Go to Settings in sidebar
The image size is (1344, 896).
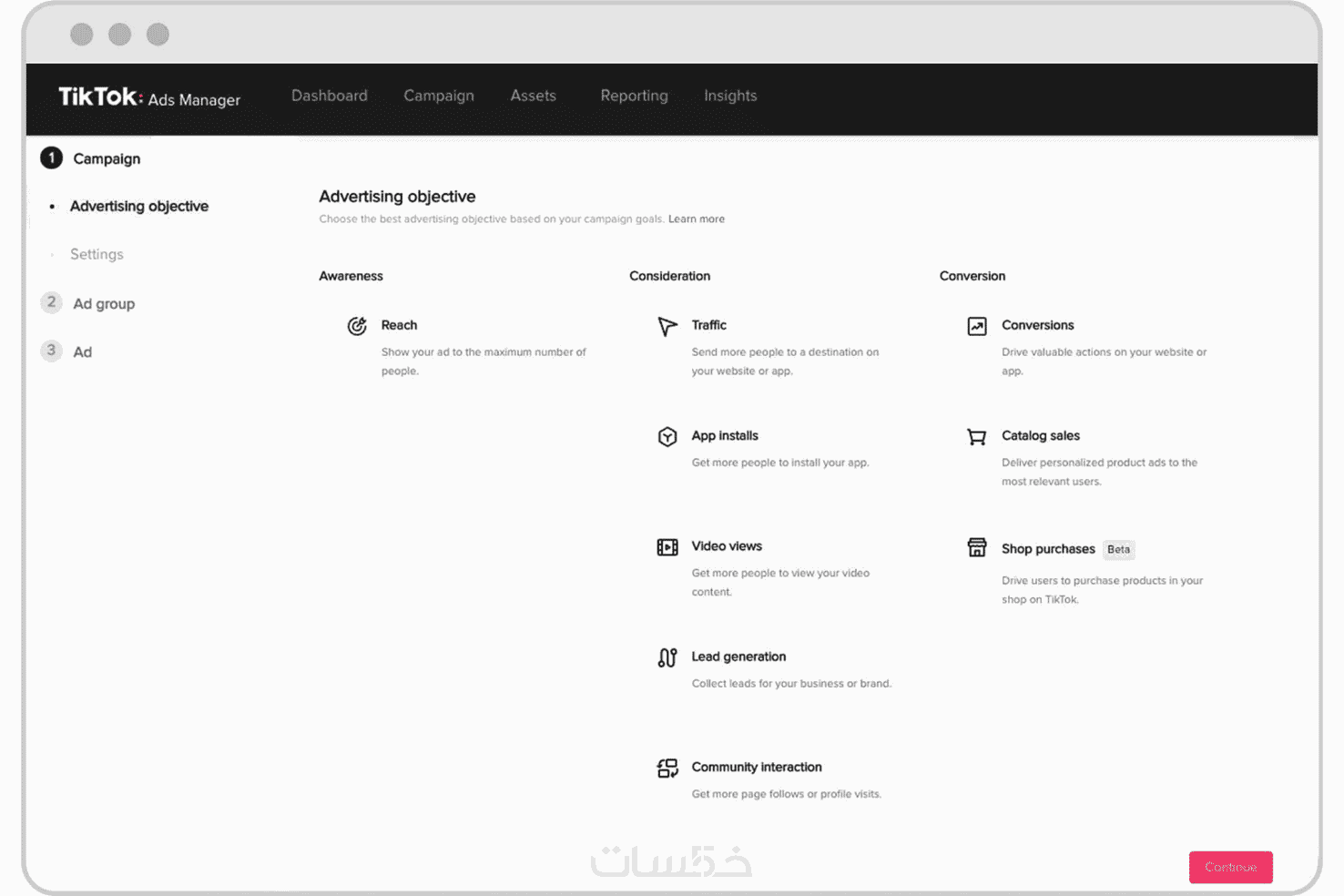97,254
